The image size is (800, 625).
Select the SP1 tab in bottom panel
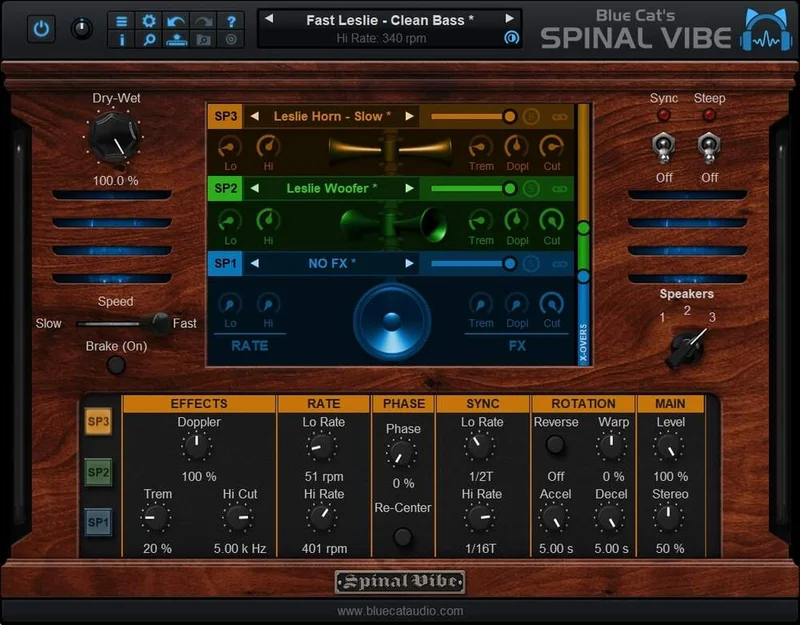point(98,522)
